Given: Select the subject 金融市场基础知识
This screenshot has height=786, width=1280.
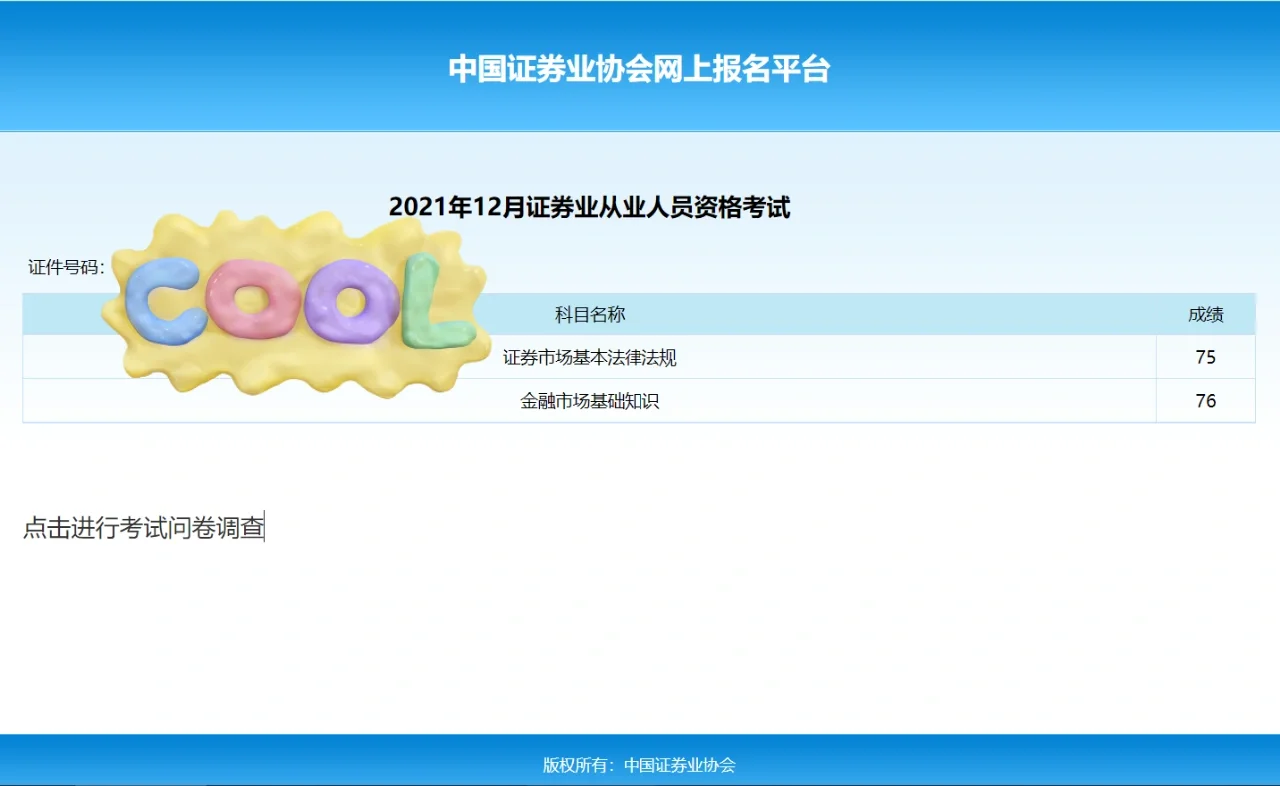Looking at the screenshot, I should tap(590, 402).
